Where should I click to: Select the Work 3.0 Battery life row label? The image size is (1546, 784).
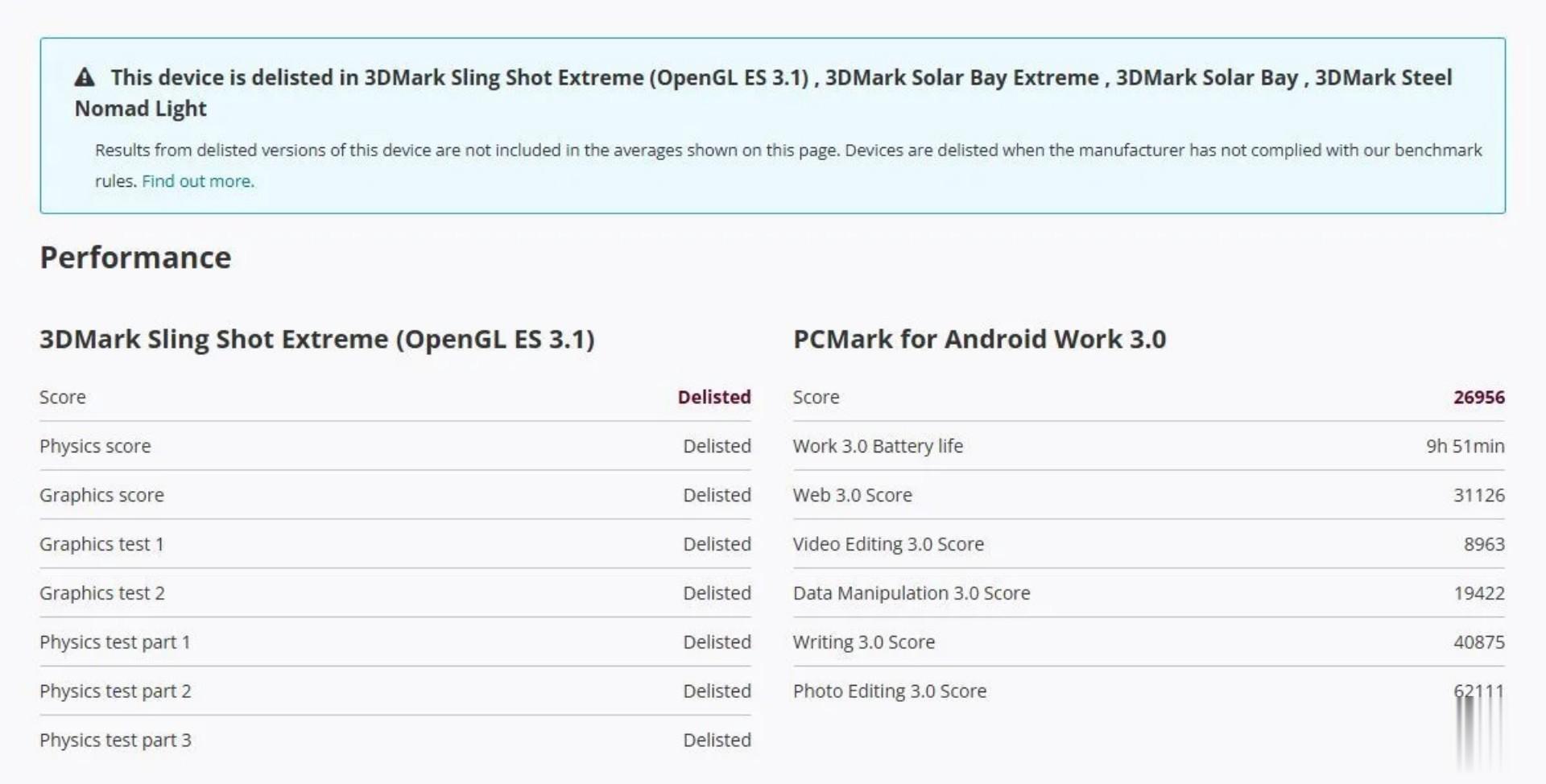[878, 446]
